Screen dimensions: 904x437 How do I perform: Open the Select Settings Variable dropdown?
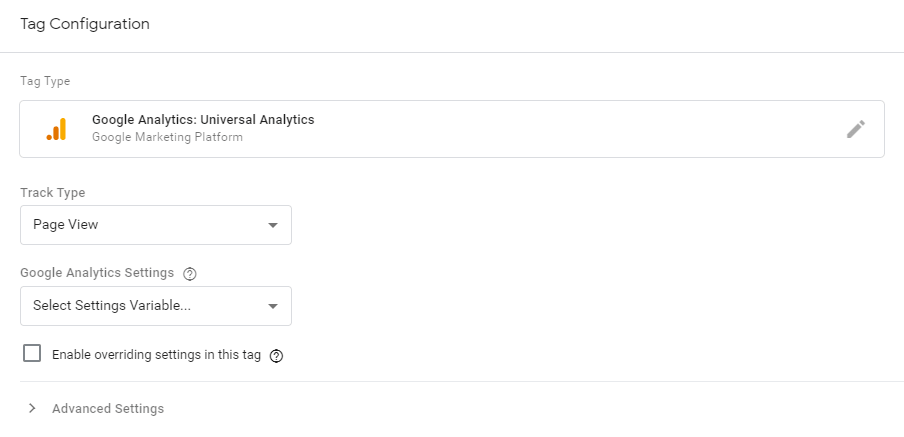tap(155, 306)
